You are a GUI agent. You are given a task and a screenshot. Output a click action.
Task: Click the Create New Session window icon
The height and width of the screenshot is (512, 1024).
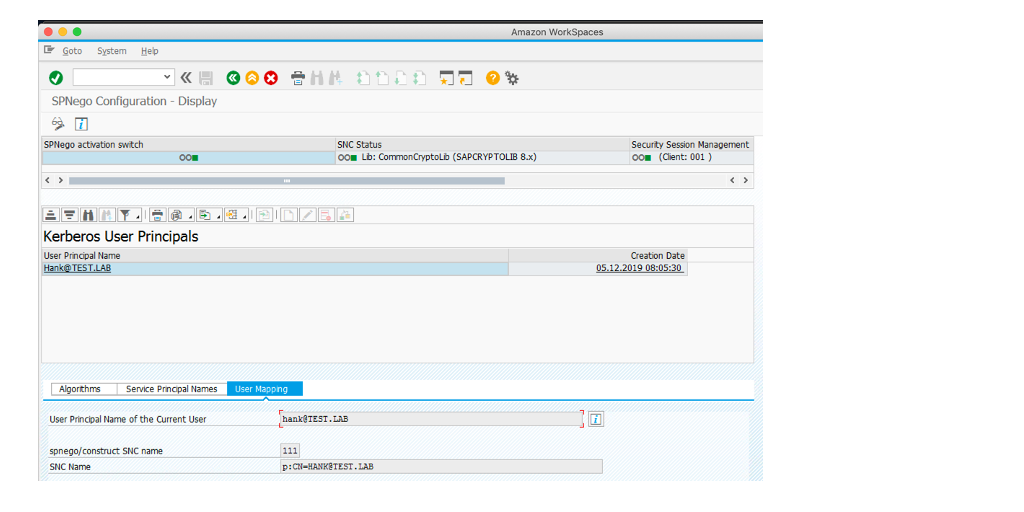click(x=447, y=78)
